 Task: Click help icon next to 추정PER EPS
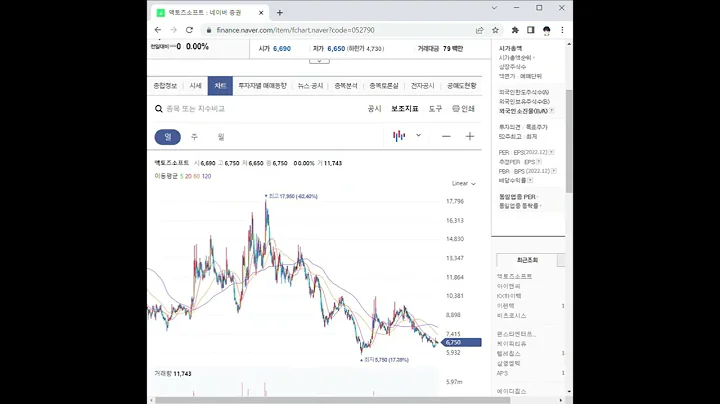(x=539, y=162)
